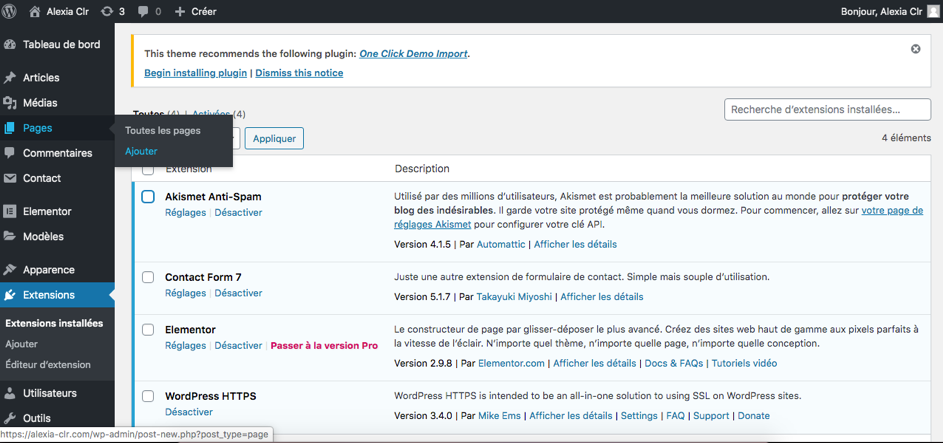Click Begin installing plugin link
Screen dimensions: 943x443
195,73
